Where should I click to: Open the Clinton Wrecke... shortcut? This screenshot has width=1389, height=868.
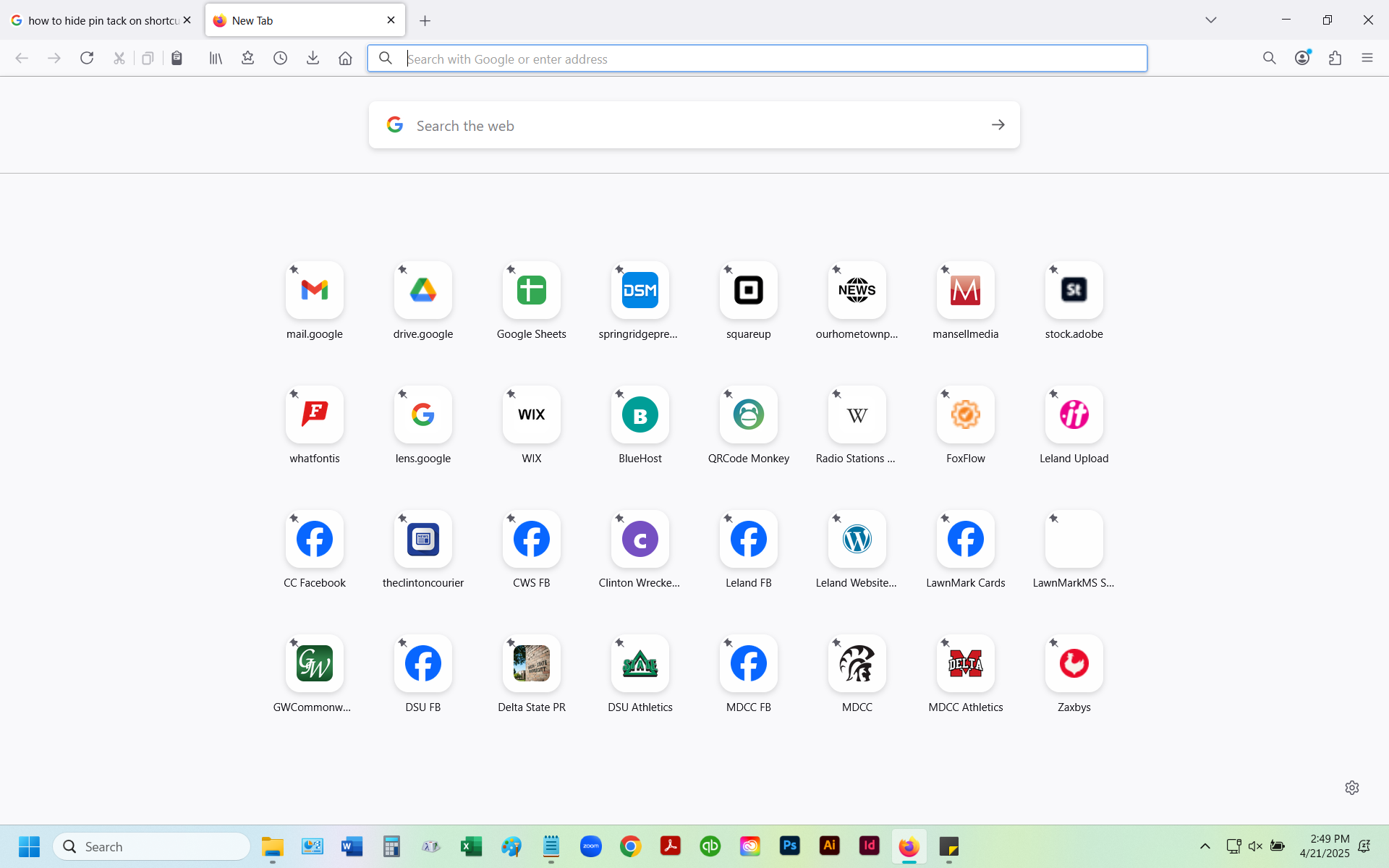(x=640, y=539)
